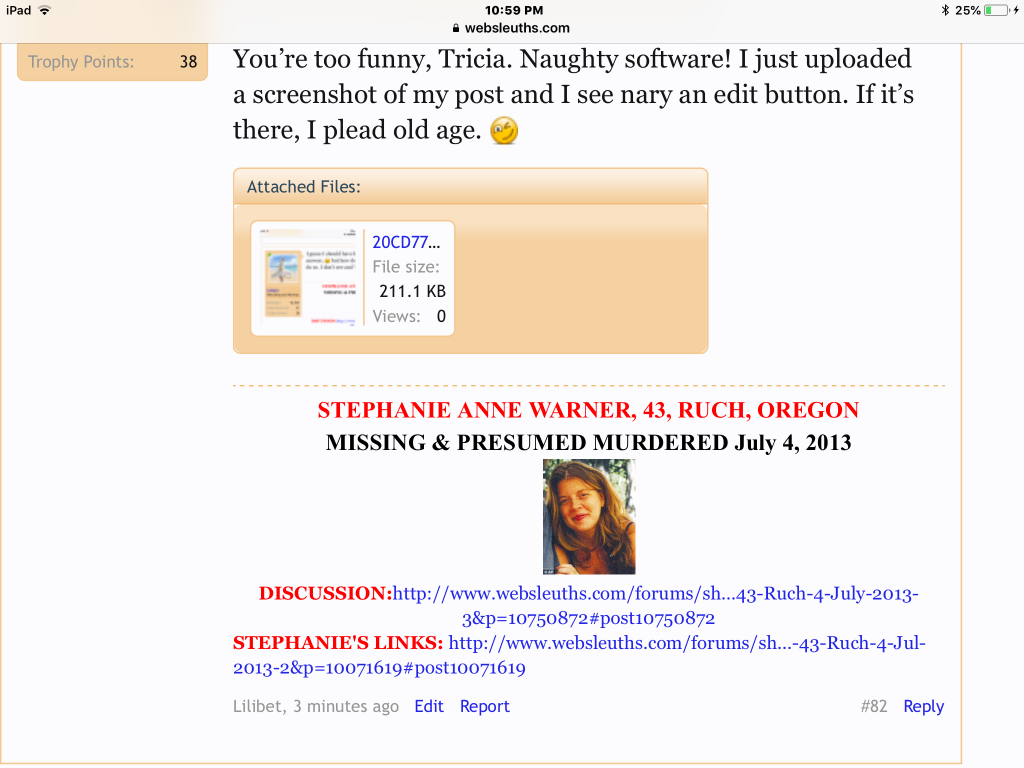
Task: Click the trophy points value 38
Action: (x=188, y=62)
